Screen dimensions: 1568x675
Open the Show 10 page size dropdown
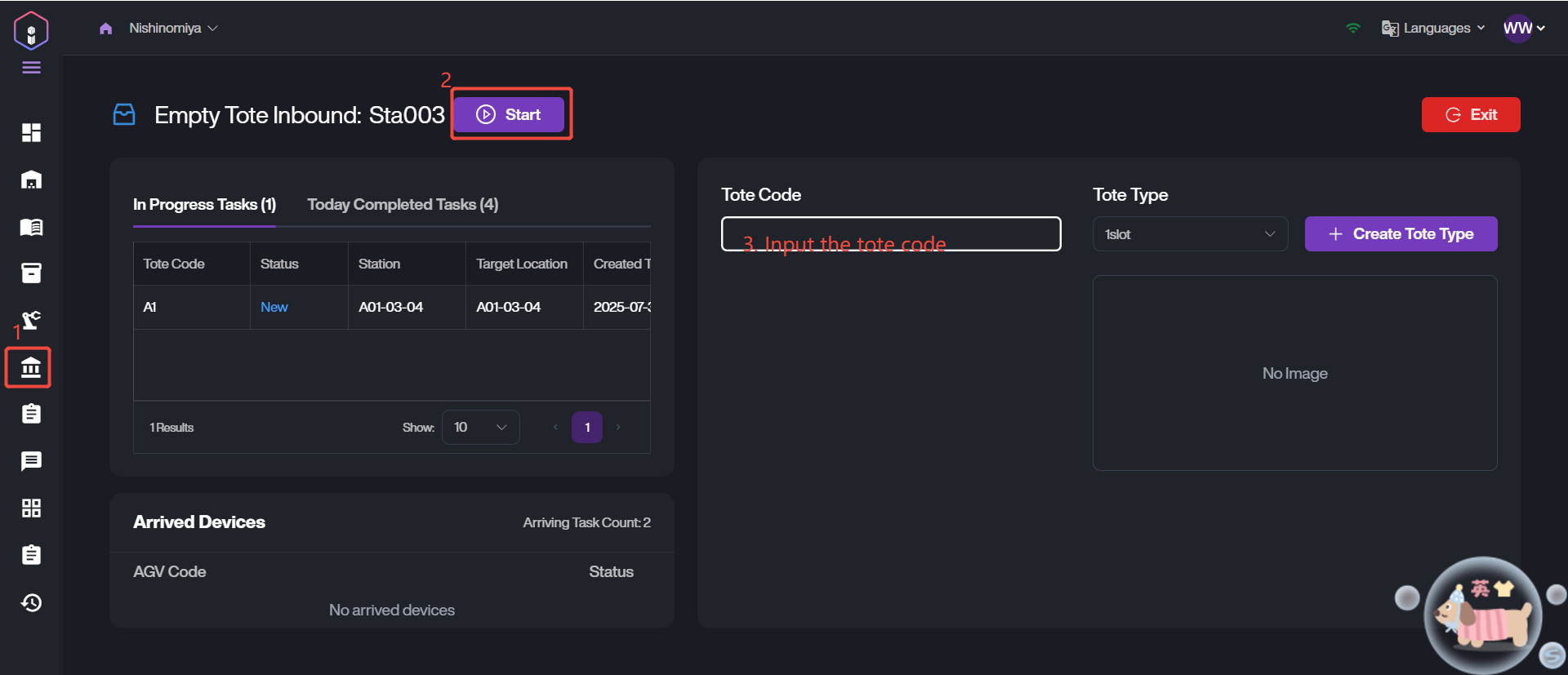480,428
